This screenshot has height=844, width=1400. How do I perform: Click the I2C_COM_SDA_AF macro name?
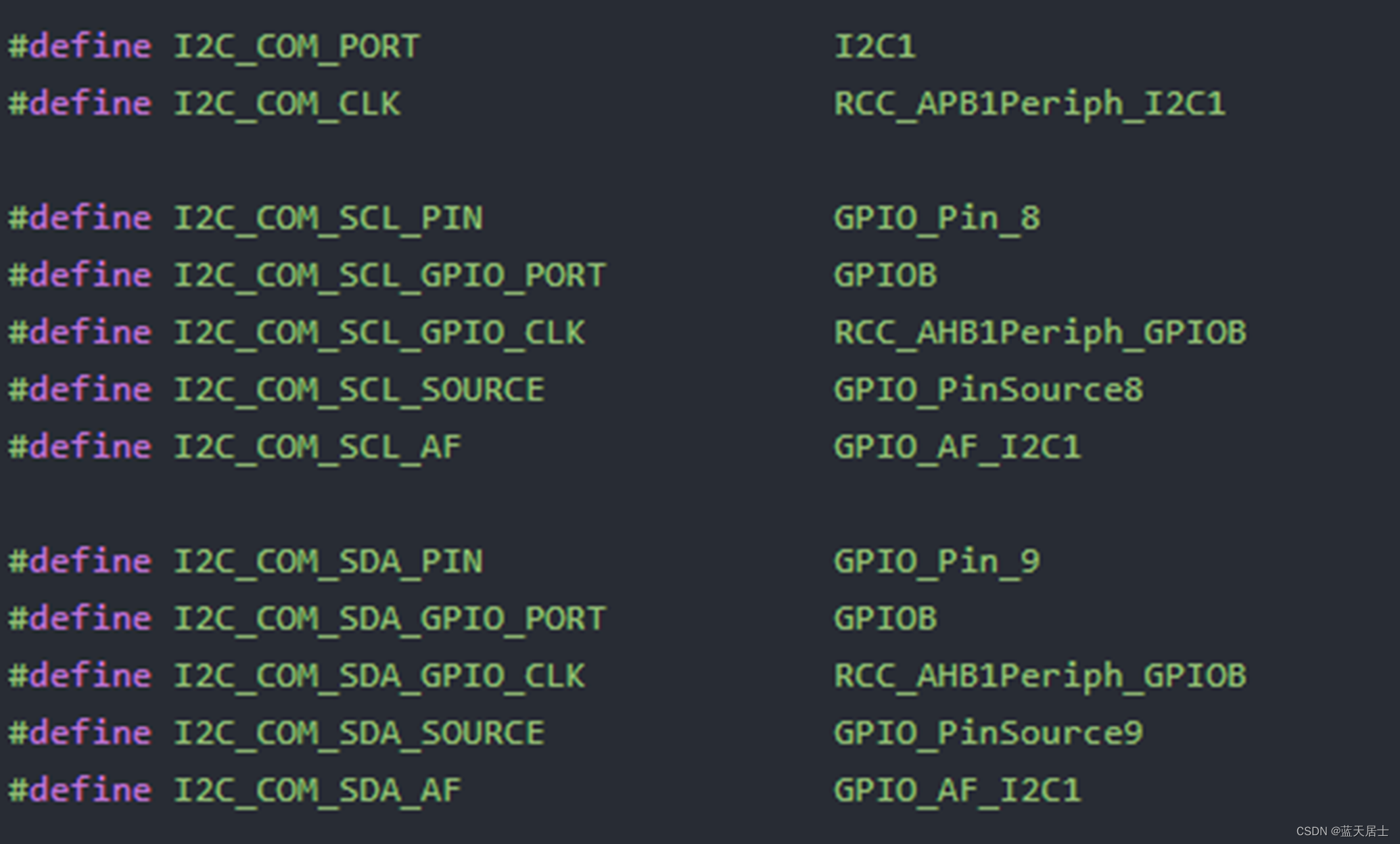pos(318,791)
